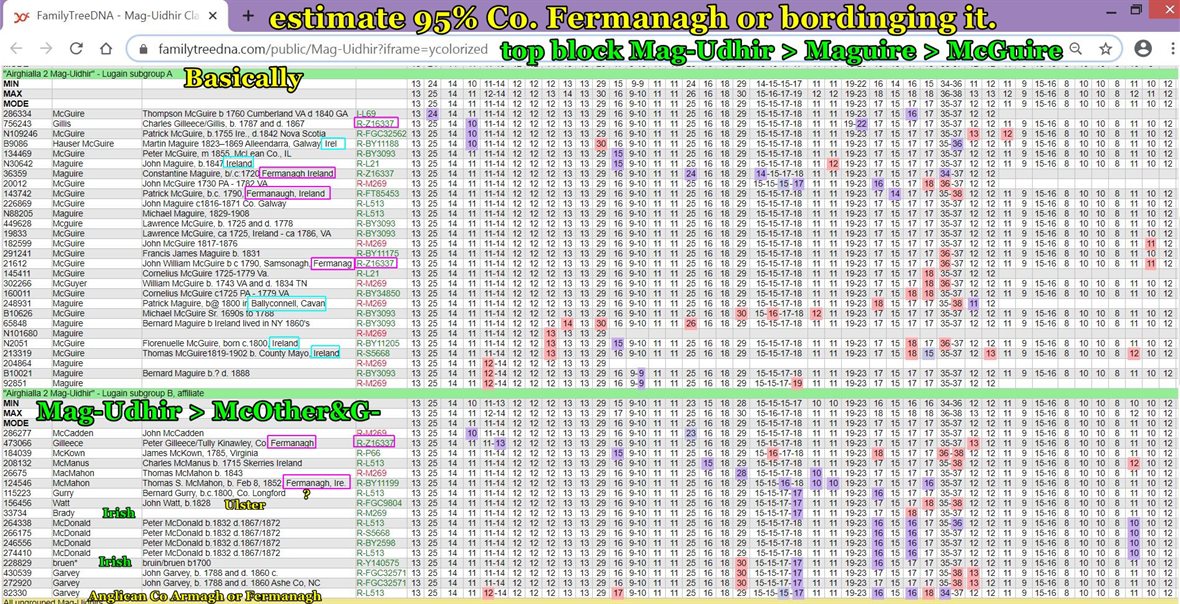This screenshot has width=1180, height=604.
Task: Bookmark this page with the star icon
Action: click(x=1105, y=49)
